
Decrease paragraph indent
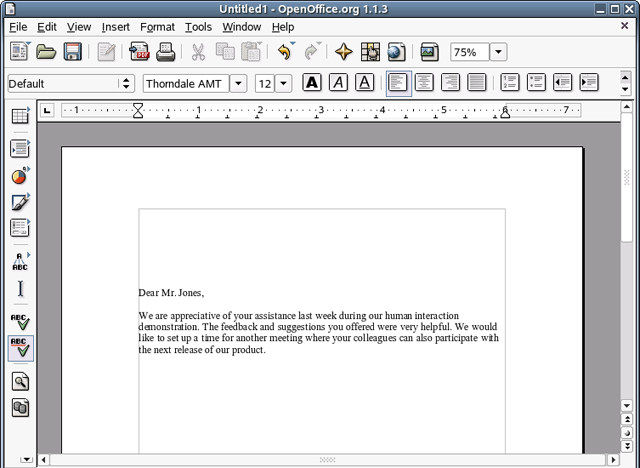pyautogui.click(x=562, y=83)
